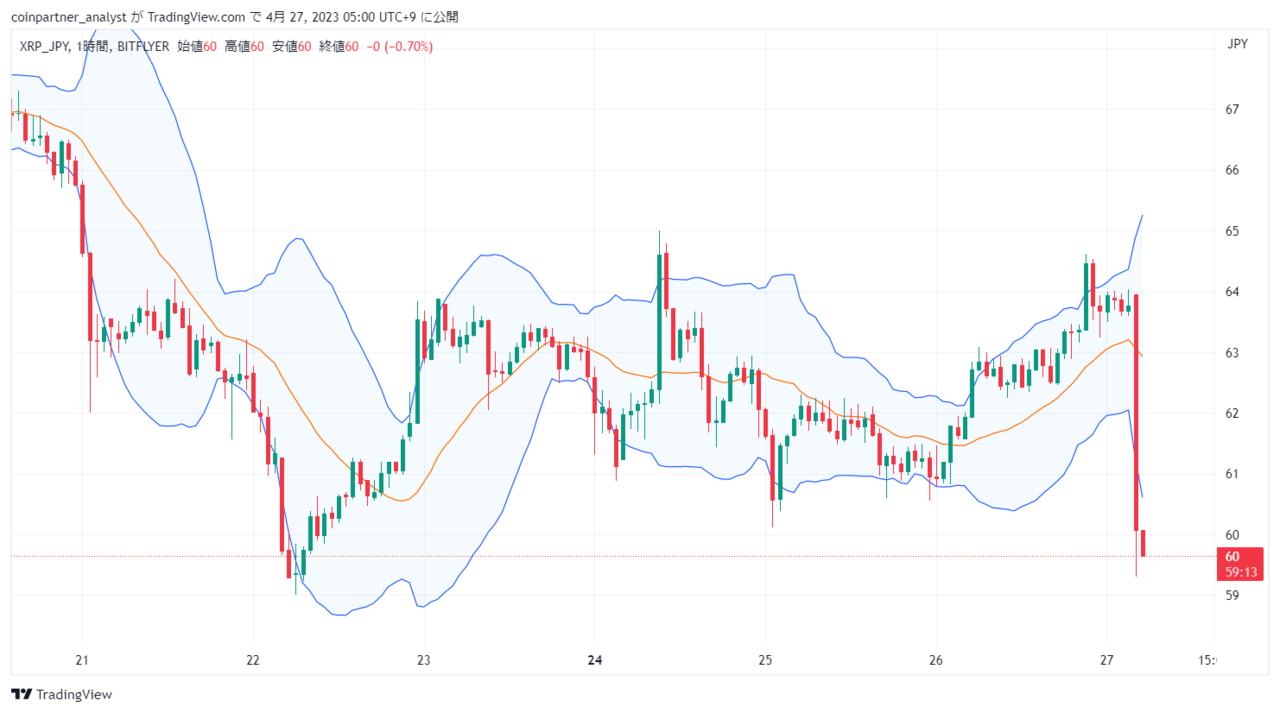Select the red current price tag showing 60

tap(1240, 564)
